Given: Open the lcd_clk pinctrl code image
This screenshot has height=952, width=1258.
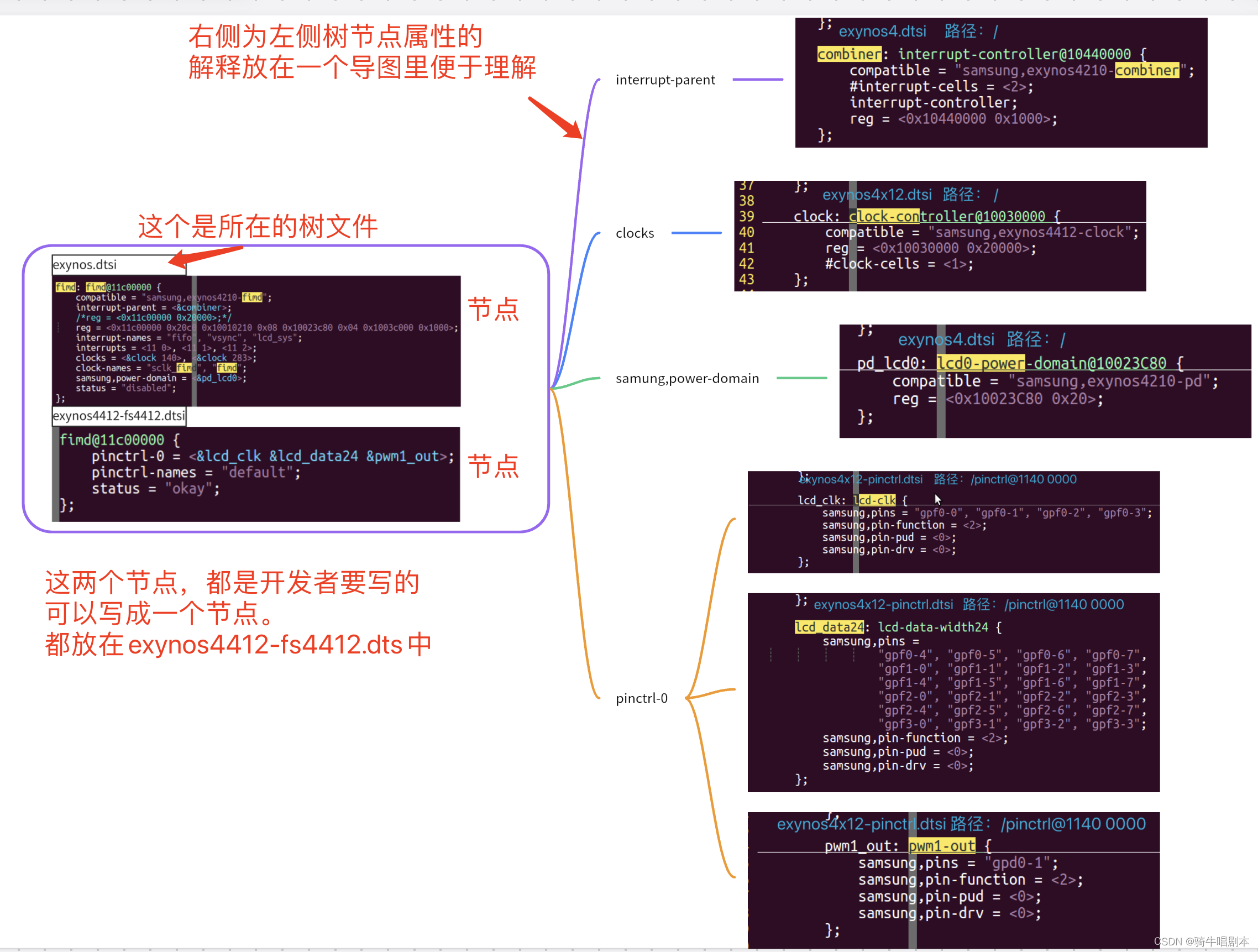Looking at the screenshot, I should click(x=954, y=522).
